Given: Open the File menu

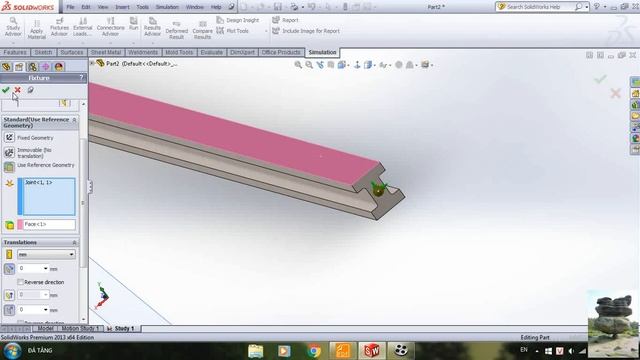Looking at the screenshot, I should click(70, 7).
